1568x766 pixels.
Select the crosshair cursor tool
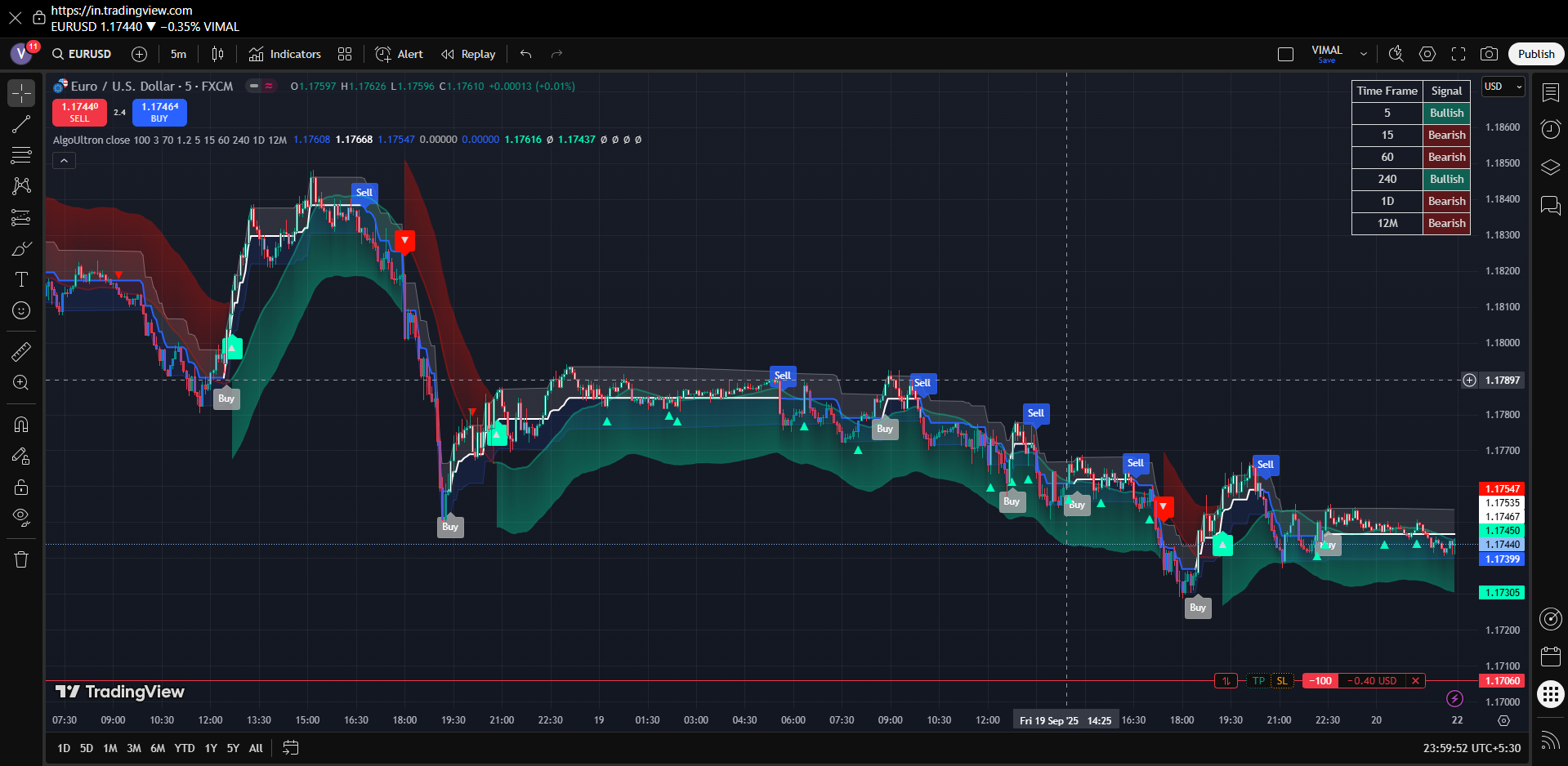click(21, 93)
